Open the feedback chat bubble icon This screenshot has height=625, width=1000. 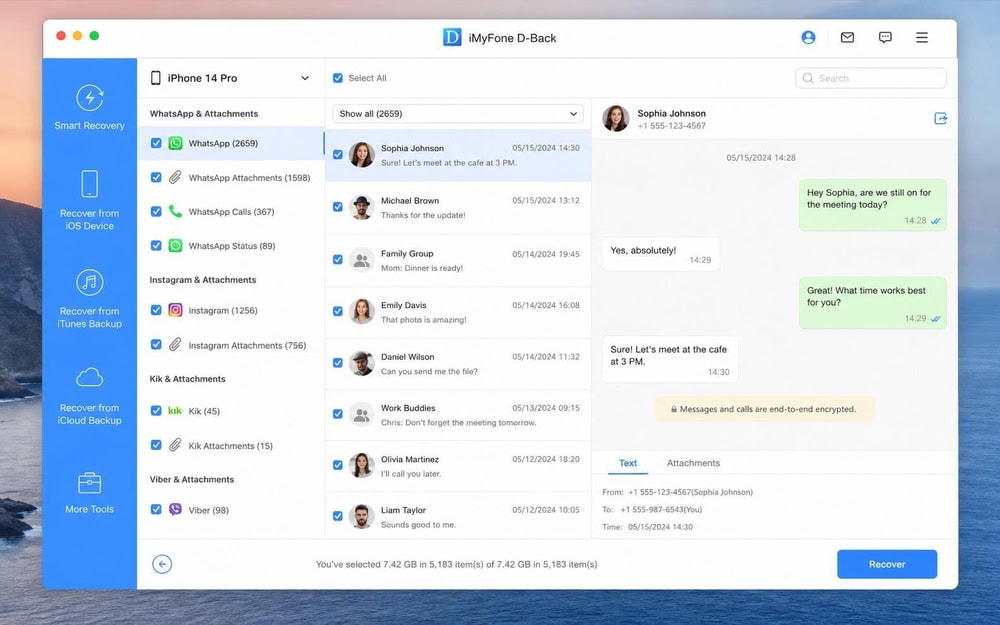[x=885, y=38]
